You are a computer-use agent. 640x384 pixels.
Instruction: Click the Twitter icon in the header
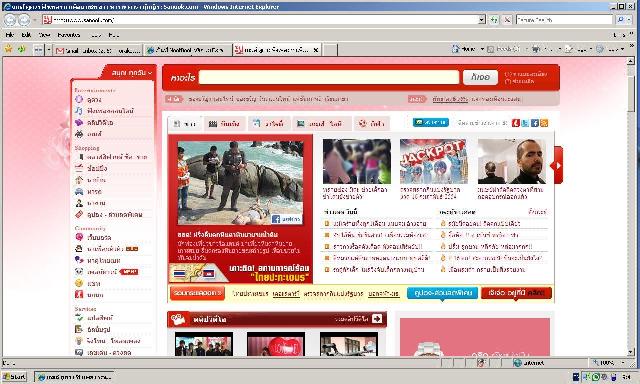coord(525,123)
